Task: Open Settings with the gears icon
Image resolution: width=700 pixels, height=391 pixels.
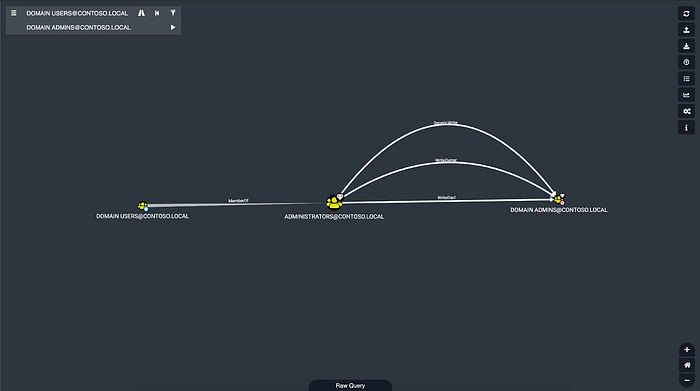Action: [x=686, y=111]
